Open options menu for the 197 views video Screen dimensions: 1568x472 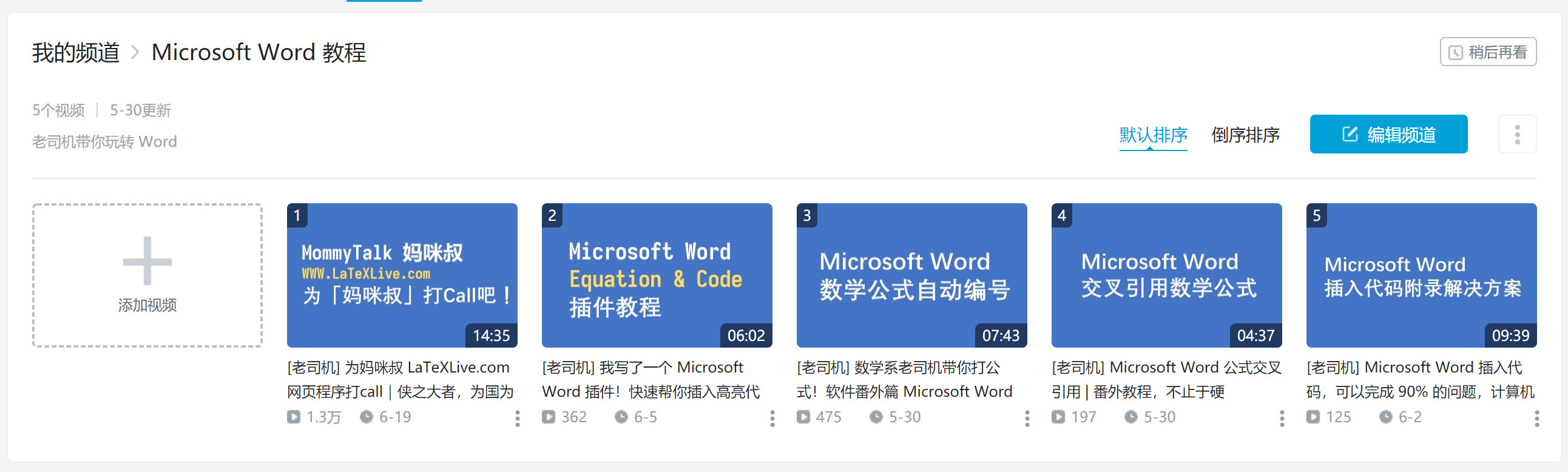(1282, 418)
